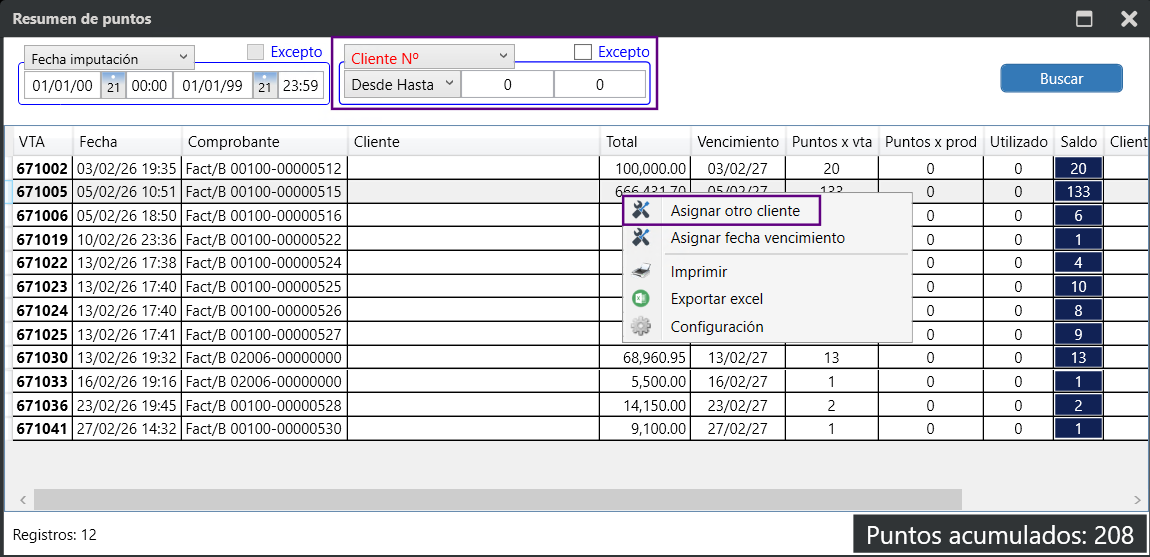Click the horizontal scrollbar under the grid
The image size is (1150, 557).
point(497,499)
